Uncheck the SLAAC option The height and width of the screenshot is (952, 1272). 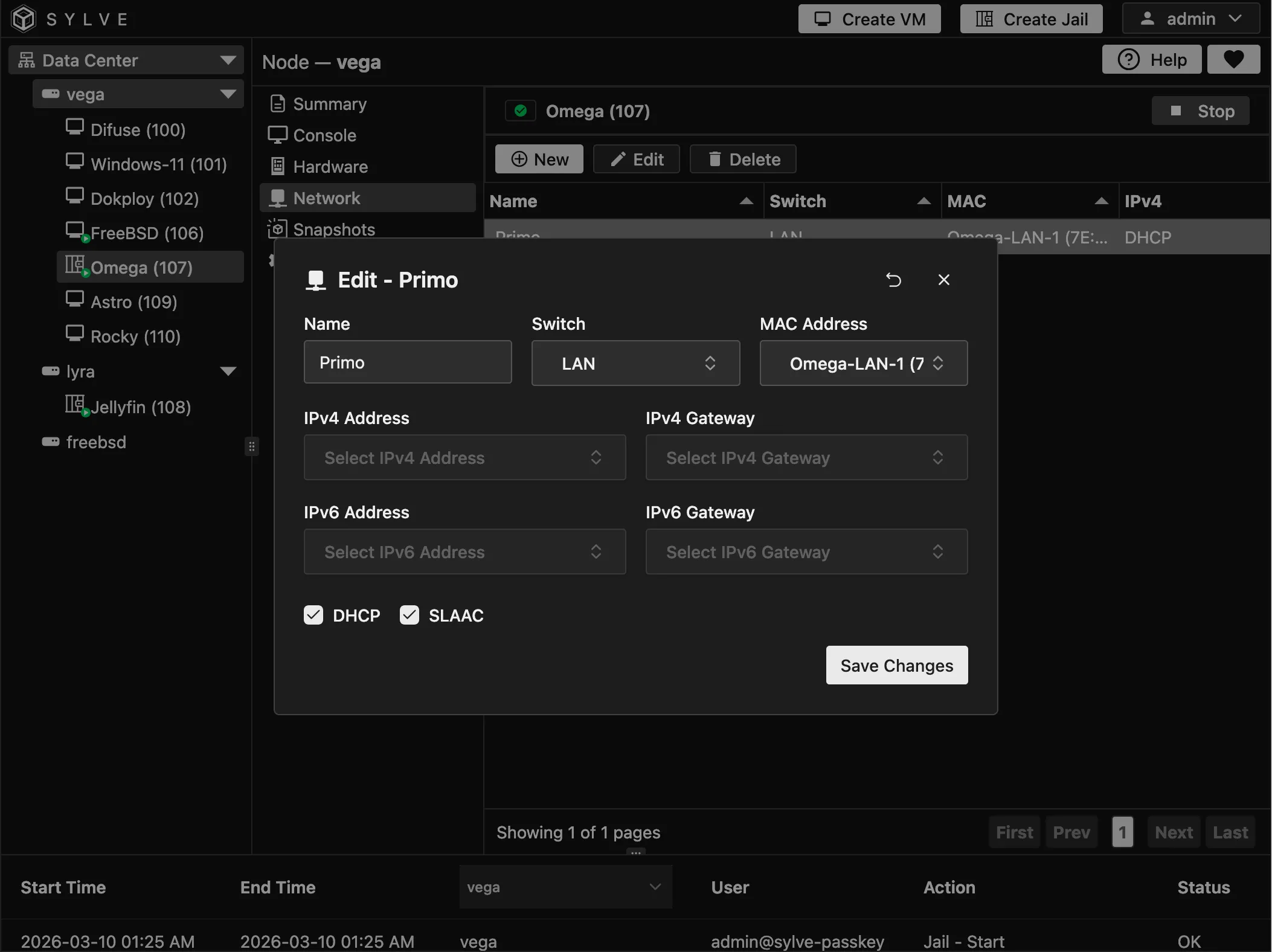410,615
